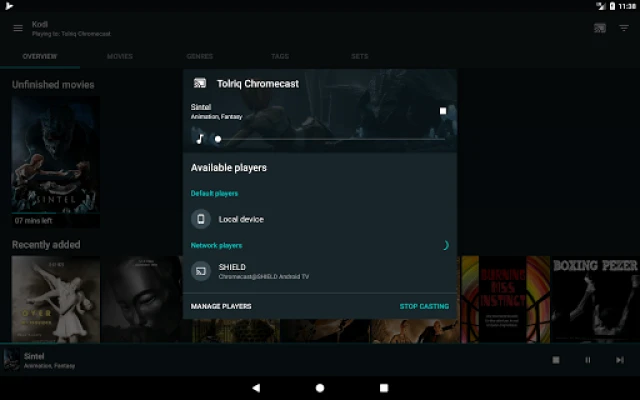Click Default players section label
The width and height of the screenshot is (640, 400).
pos(214,193)
